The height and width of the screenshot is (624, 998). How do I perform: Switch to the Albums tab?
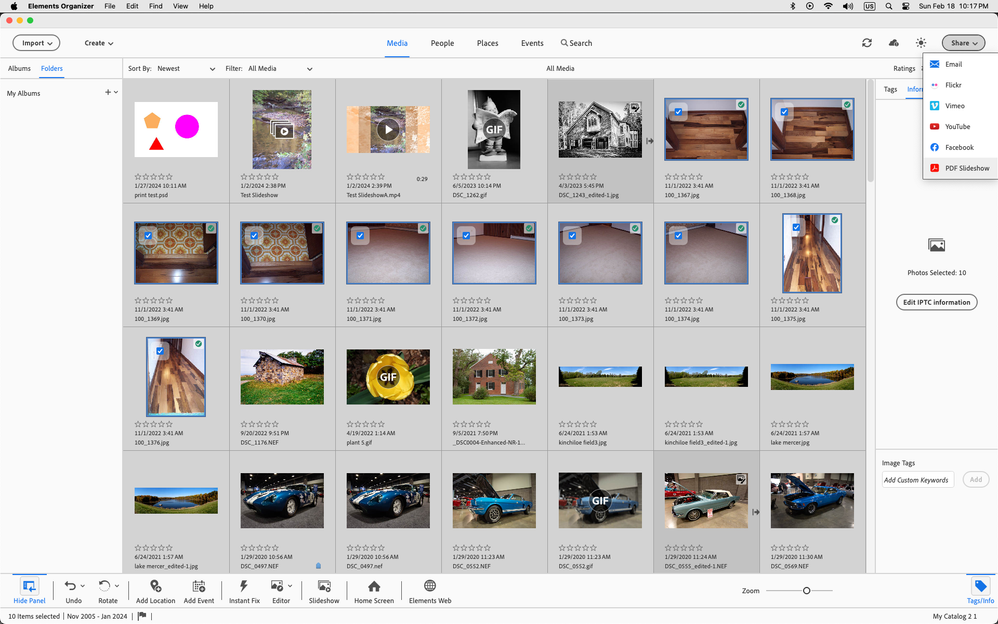[19, 68]
